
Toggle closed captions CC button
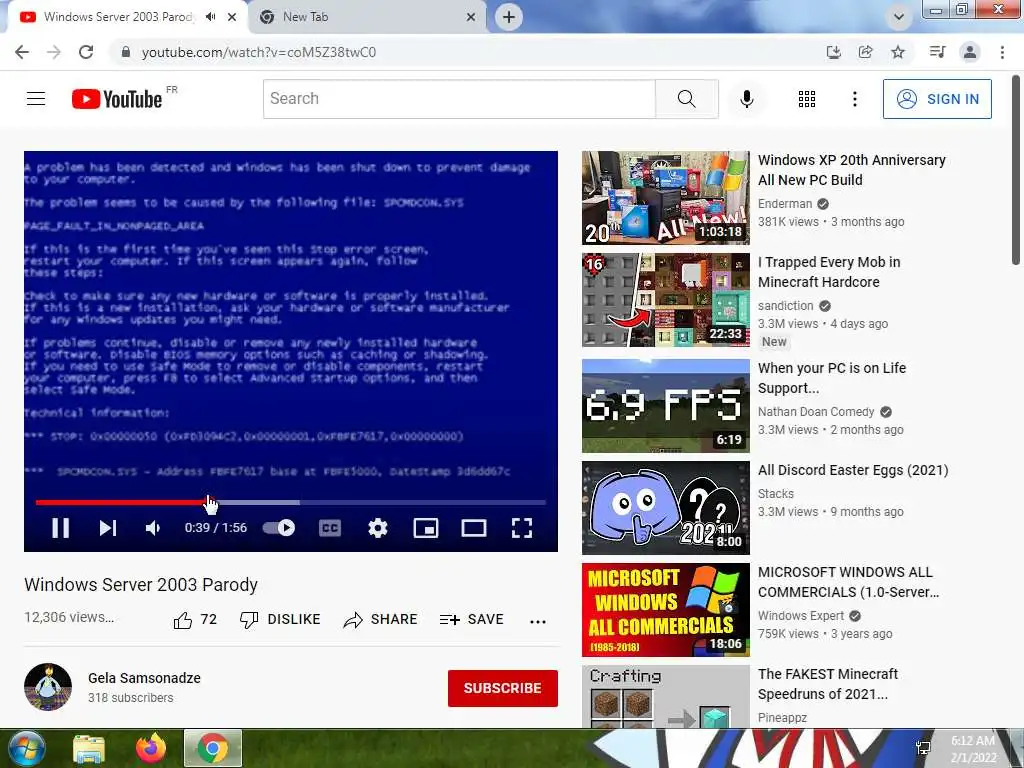coord(330,528)
